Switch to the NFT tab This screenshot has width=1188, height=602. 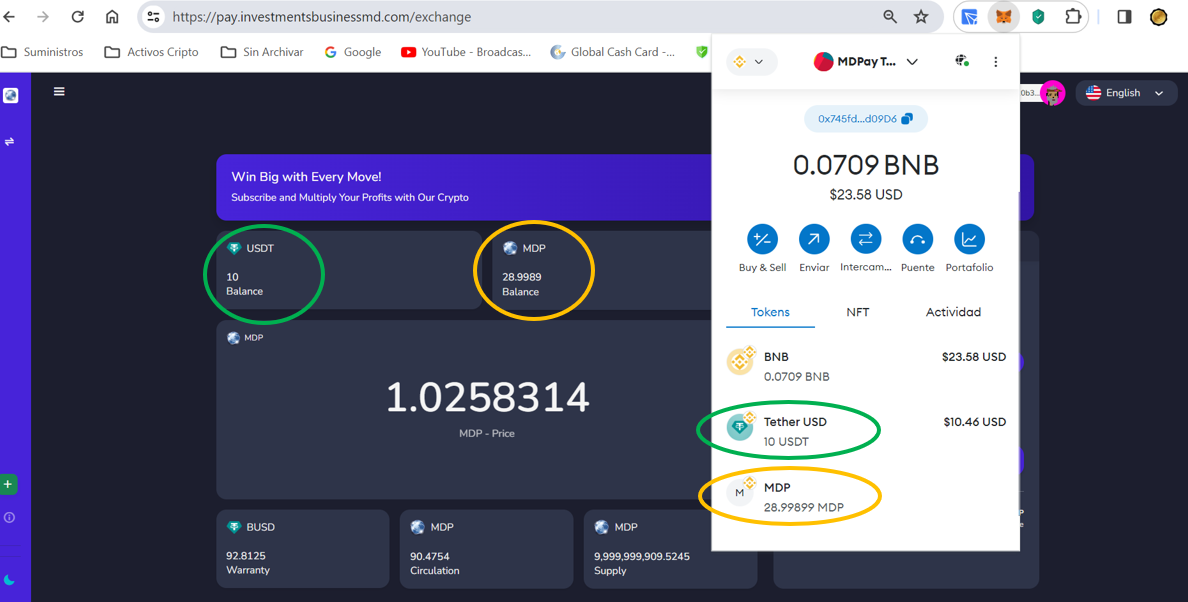point(857,312)
